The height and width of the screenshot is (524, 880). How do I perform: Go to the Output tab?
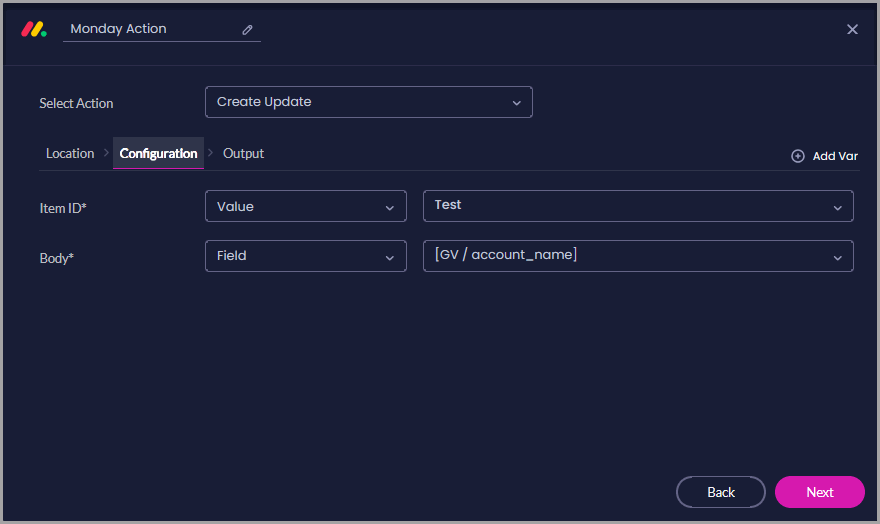(x=243, y=153)
